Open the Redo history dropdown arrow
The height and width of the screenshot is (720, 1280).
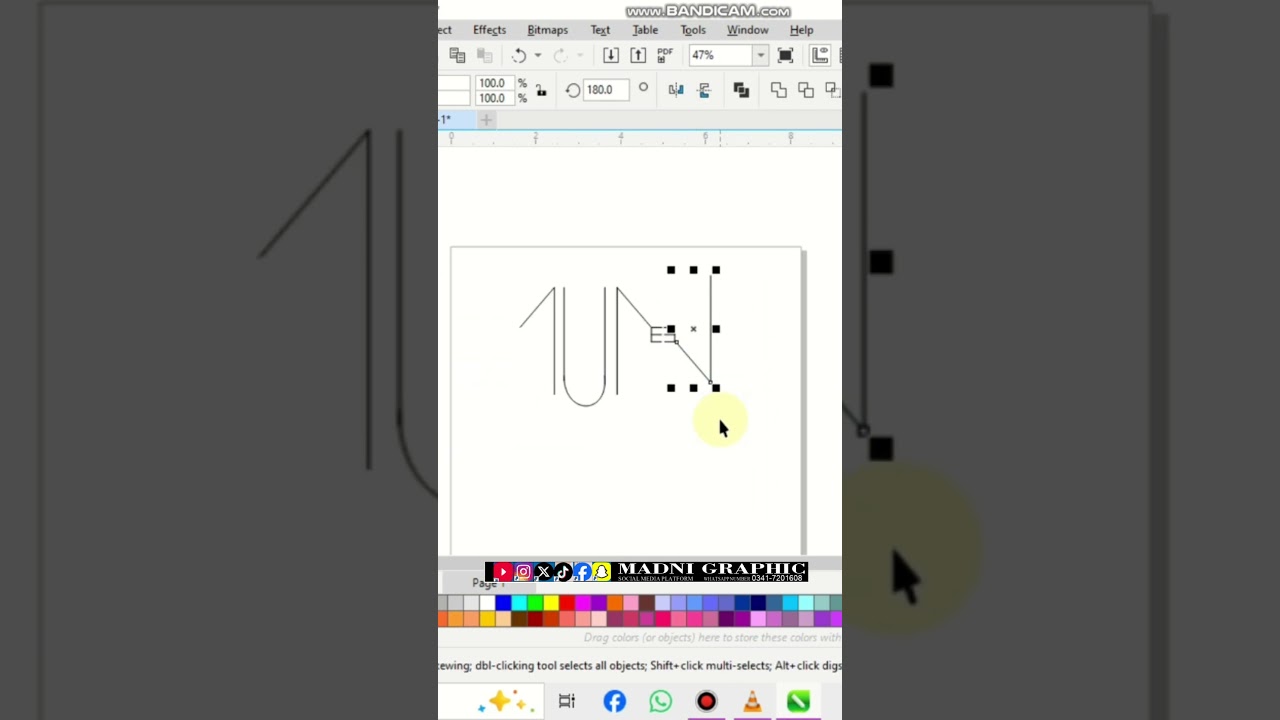(x=579, y=56)
